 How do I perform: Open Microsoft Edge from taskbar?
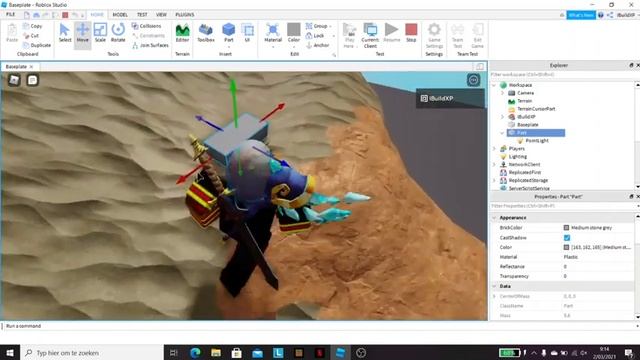click(196, 353)
